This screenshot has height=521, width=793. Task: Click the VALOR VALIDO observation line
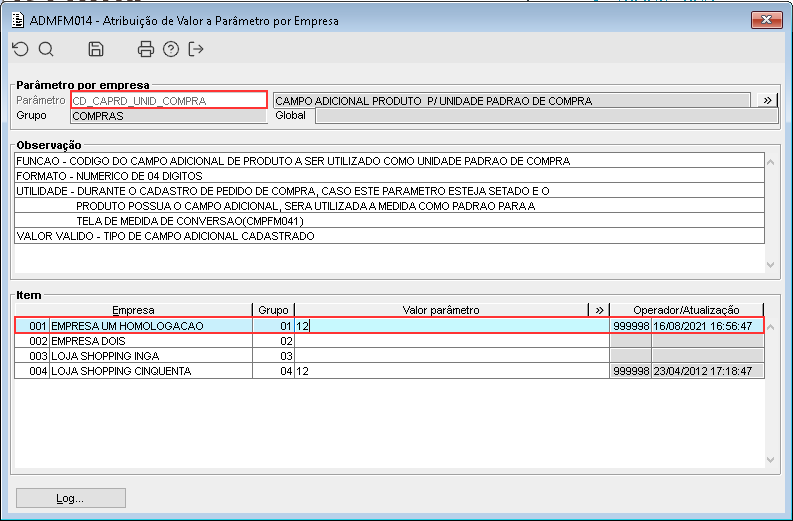pyautogui.click(x=389, y=236)
